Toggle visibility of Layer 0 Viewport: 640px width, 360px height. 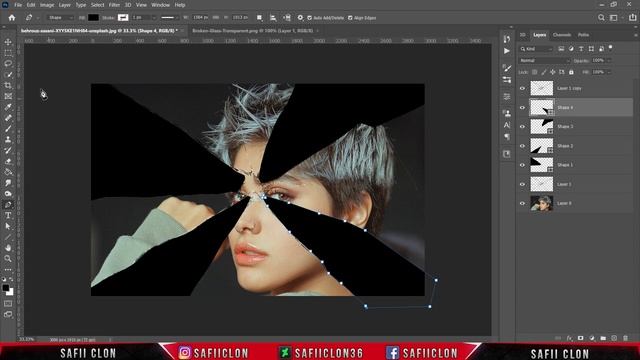coord(522,203)
